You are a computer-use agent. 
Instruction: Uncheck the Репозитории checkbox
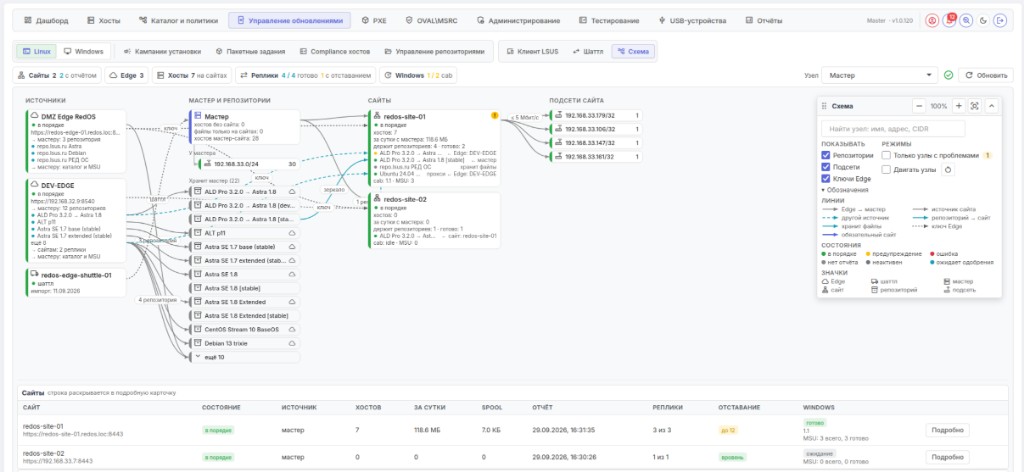click(x=826, y=155)
